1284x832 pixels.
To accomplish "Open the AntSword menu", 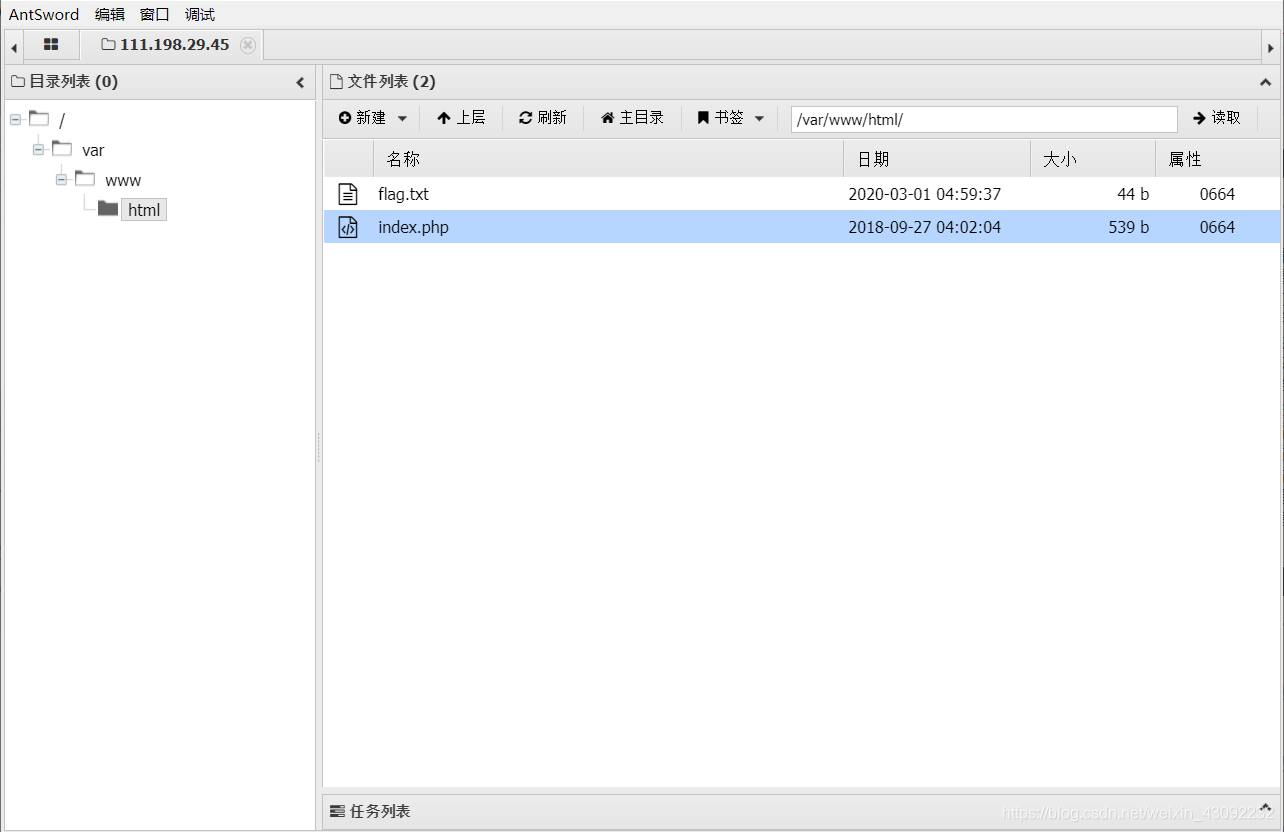I will coord(44,15).
